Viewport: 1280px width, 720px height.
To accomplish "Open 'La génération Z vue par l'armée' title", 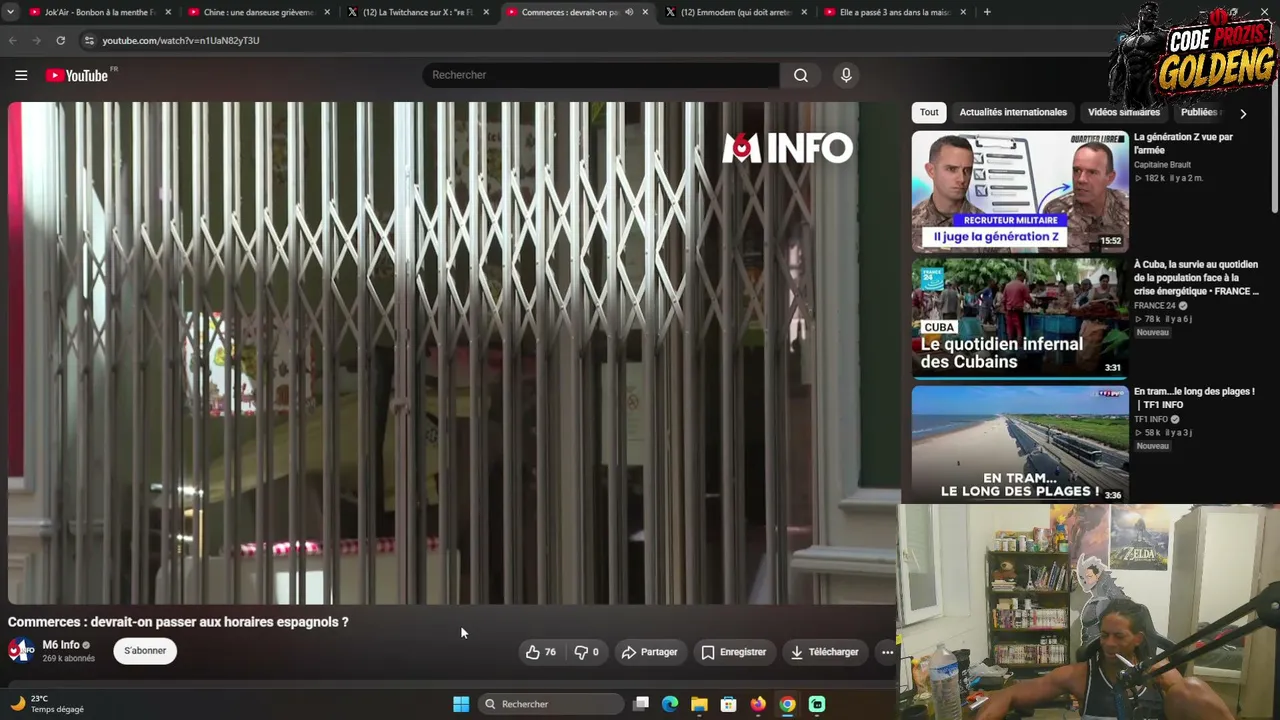I will coord(1183,143).
